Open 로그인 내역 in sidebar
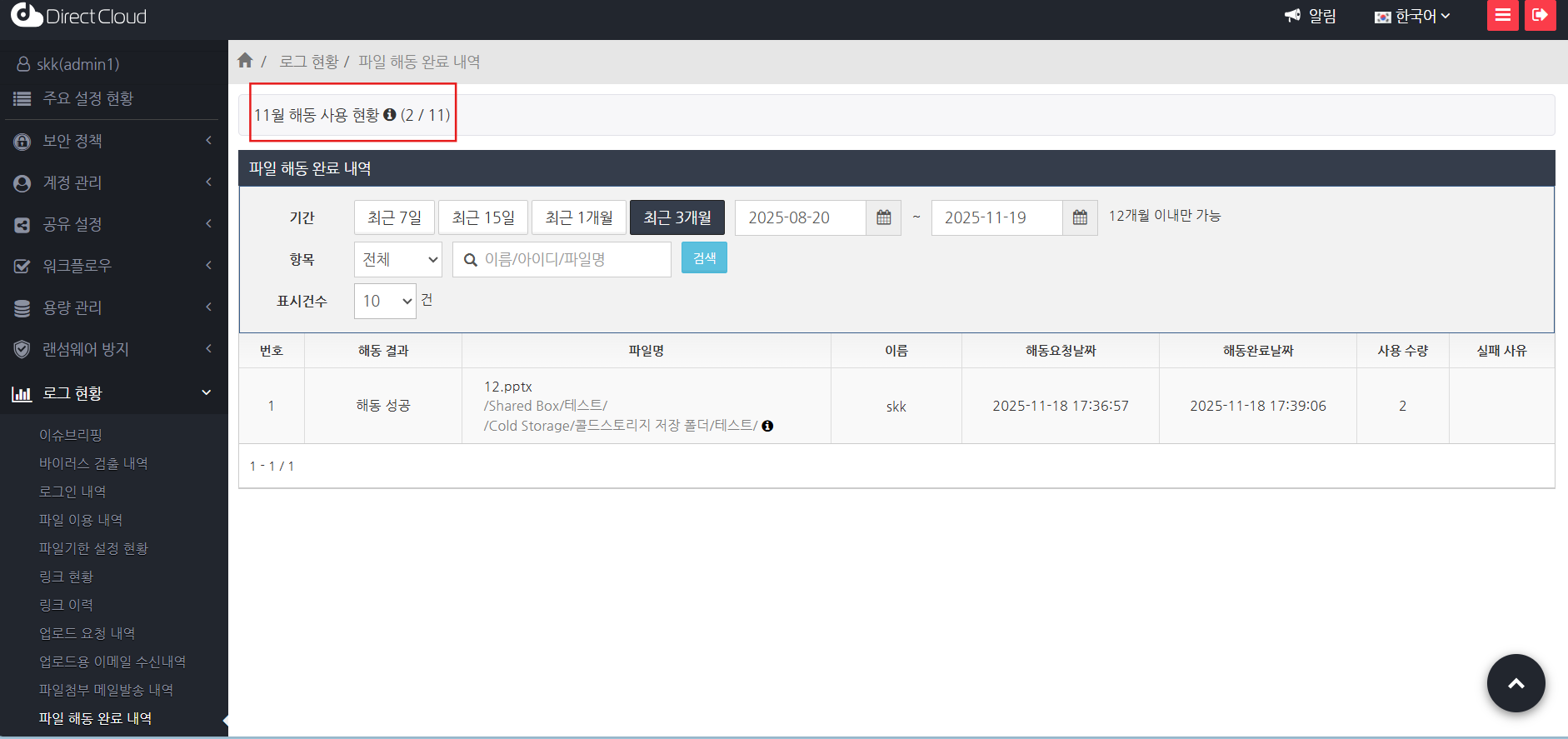The height and width of the screenshot is (739, 1568). (x=72, y=492)
